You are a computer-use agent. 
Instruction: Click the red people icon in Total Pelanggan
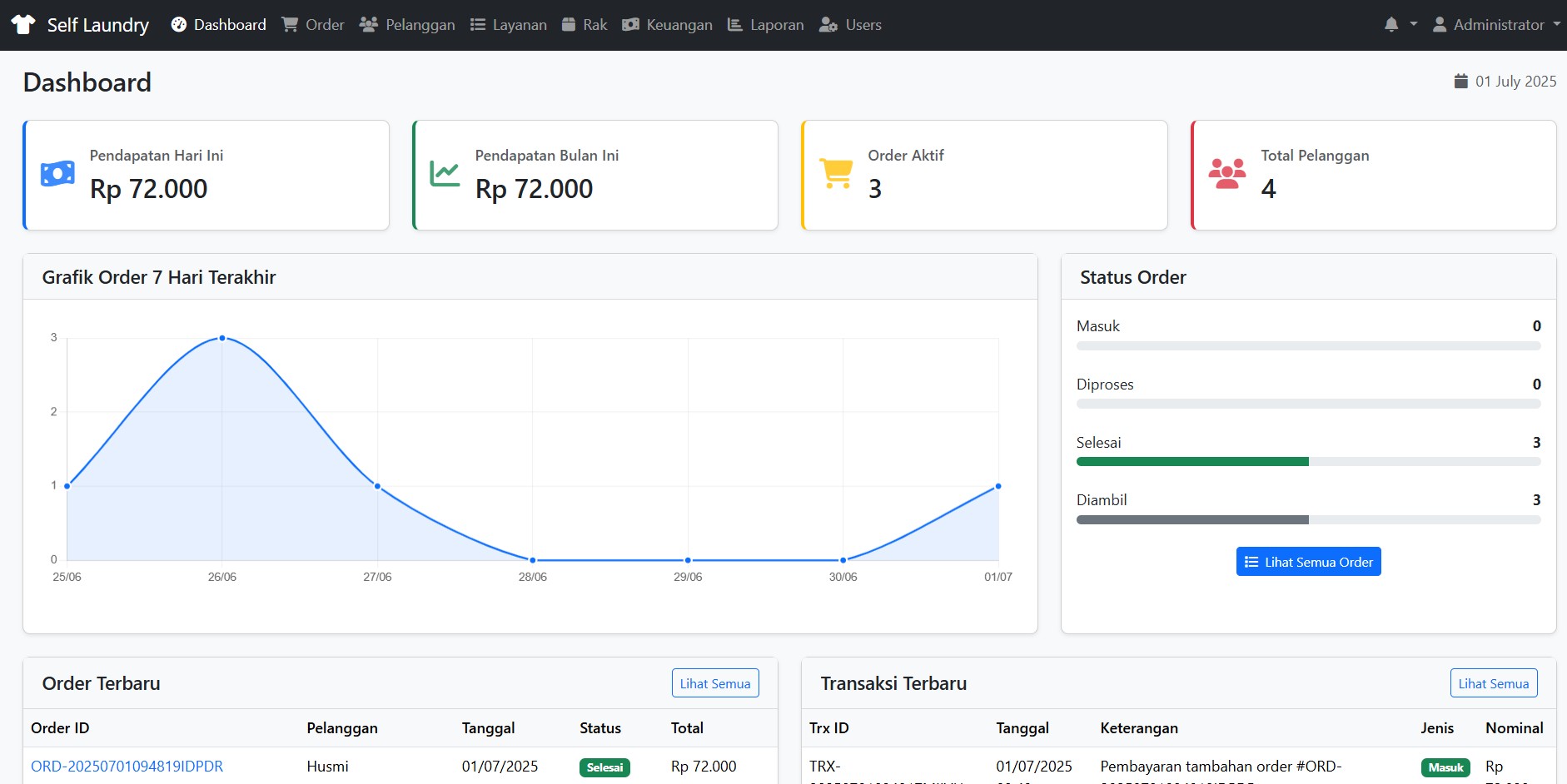point(1227,173)
